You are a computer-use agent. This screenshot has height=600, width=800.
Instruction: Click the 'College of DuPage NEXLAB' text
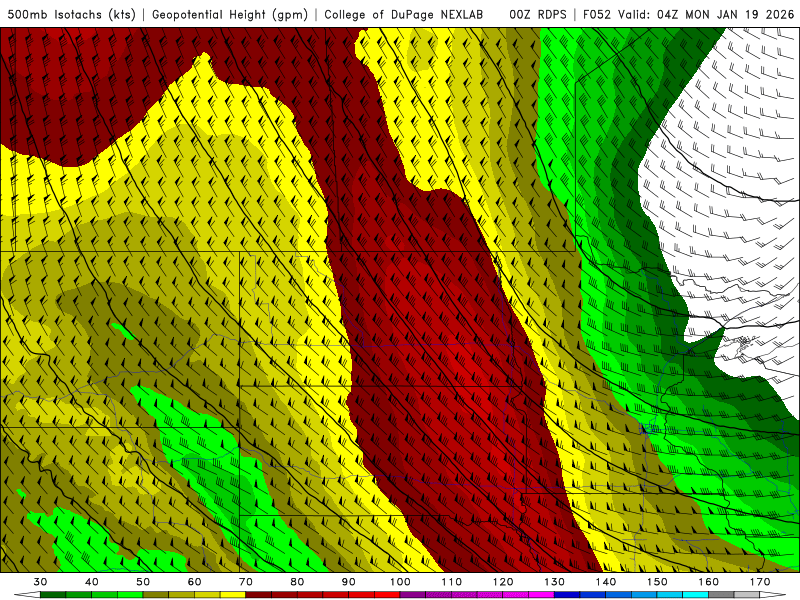(403, 14)
